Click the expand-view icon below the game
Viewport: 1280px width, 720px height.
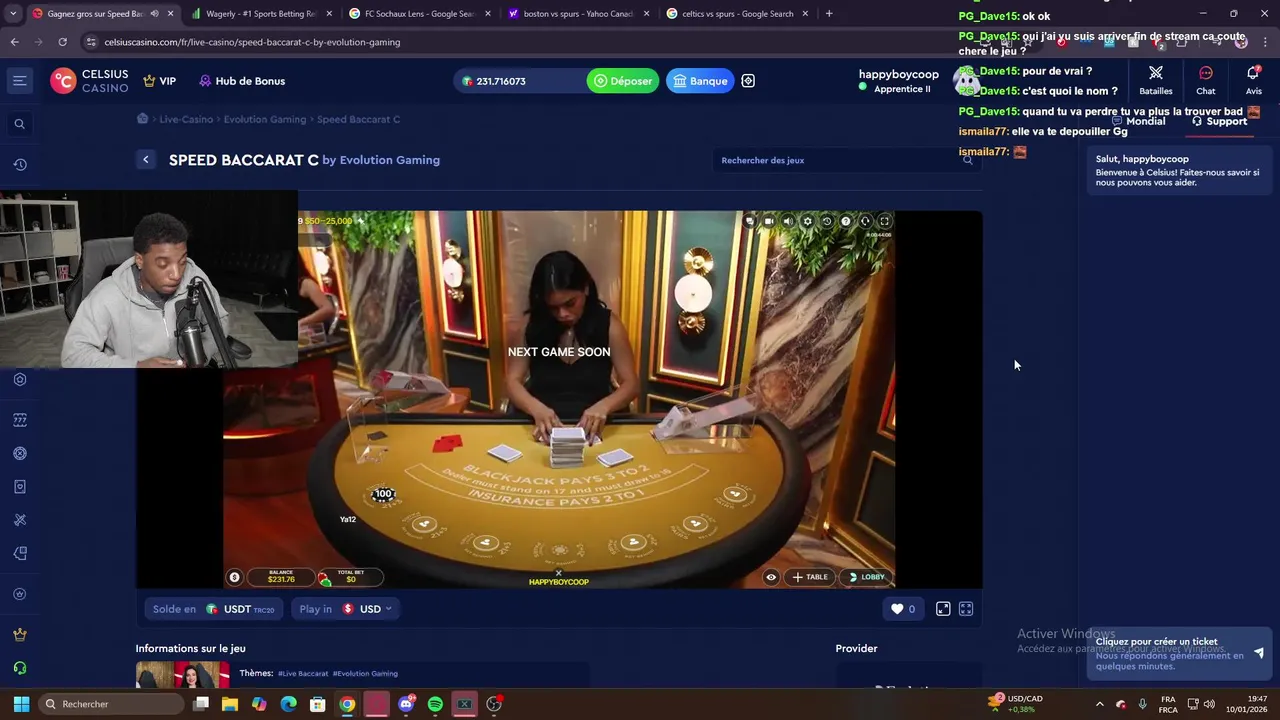[943, 609]
